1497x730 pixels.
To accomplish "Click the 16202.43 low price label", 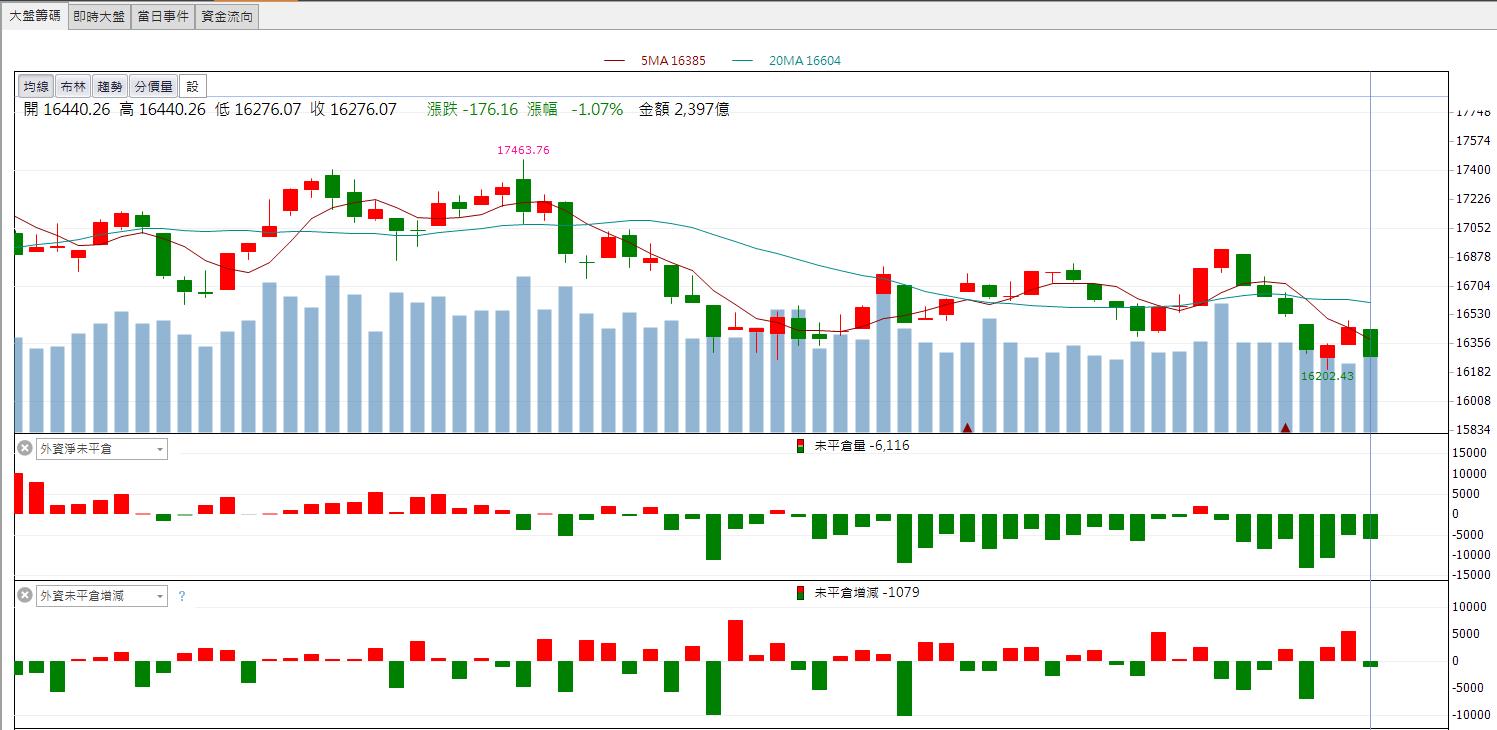I will [1327, 377].
